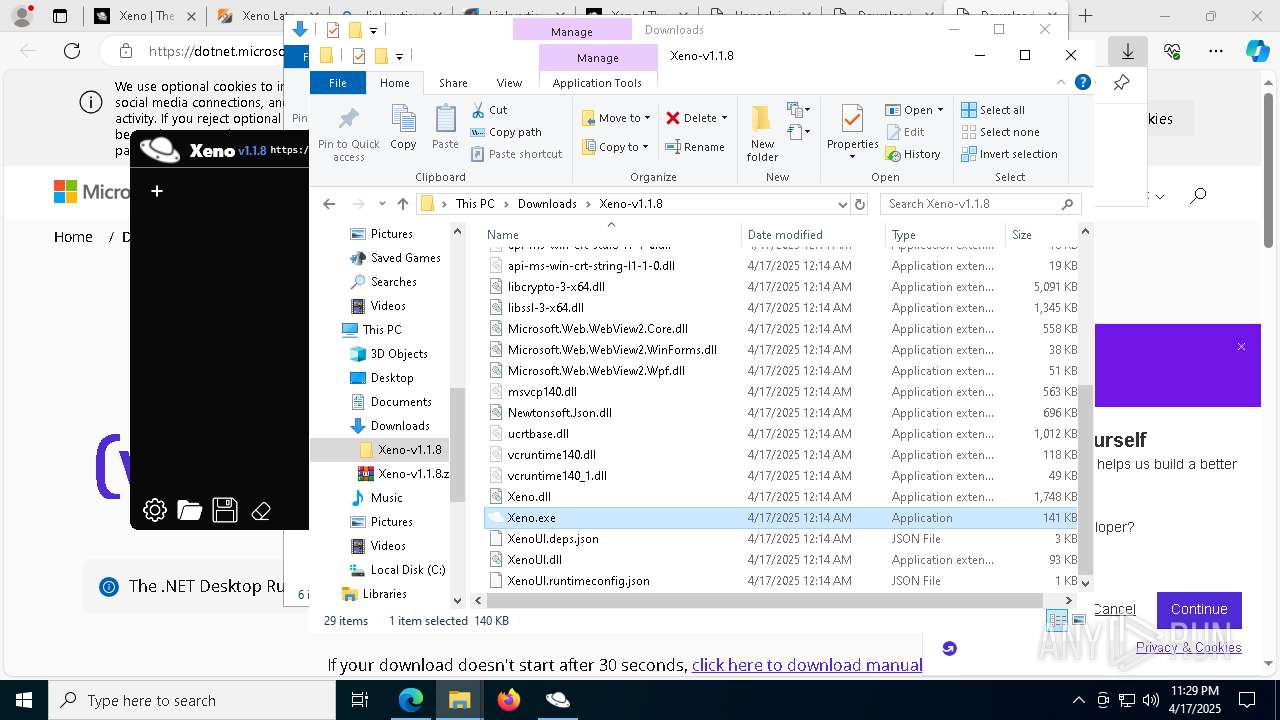Click Select none in ribbon

(1000, 132)
